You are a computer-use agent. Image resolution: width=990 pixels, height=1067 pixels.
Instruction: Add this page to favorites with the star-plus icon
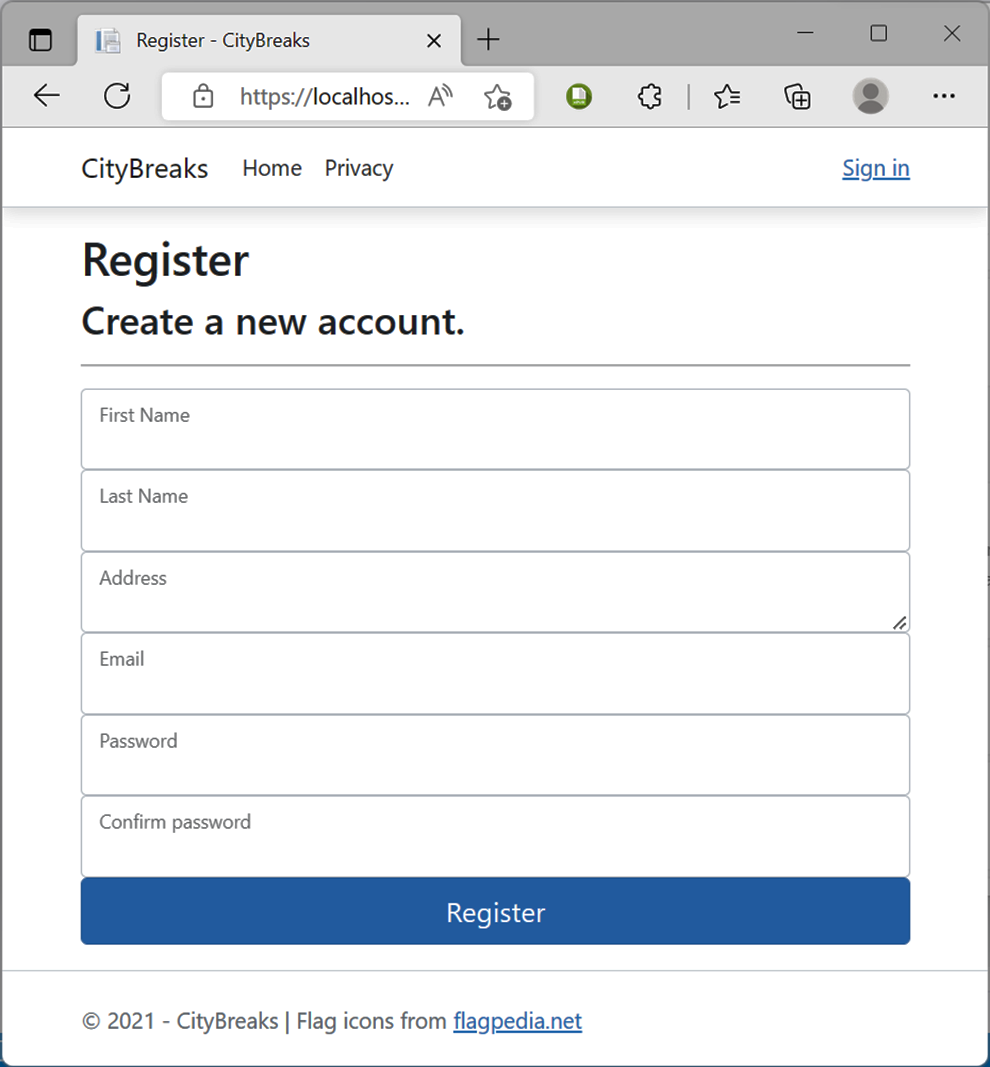[x=497, y=97]
